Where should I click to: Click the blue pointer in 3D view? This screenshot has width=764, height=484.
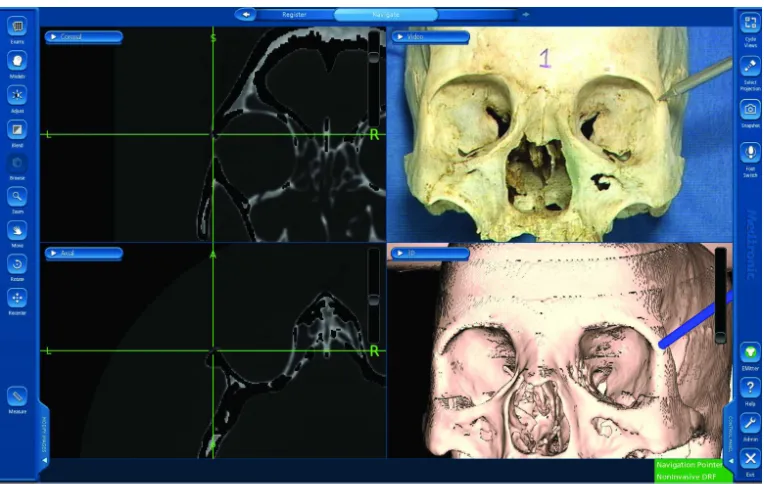pos(696,319)
